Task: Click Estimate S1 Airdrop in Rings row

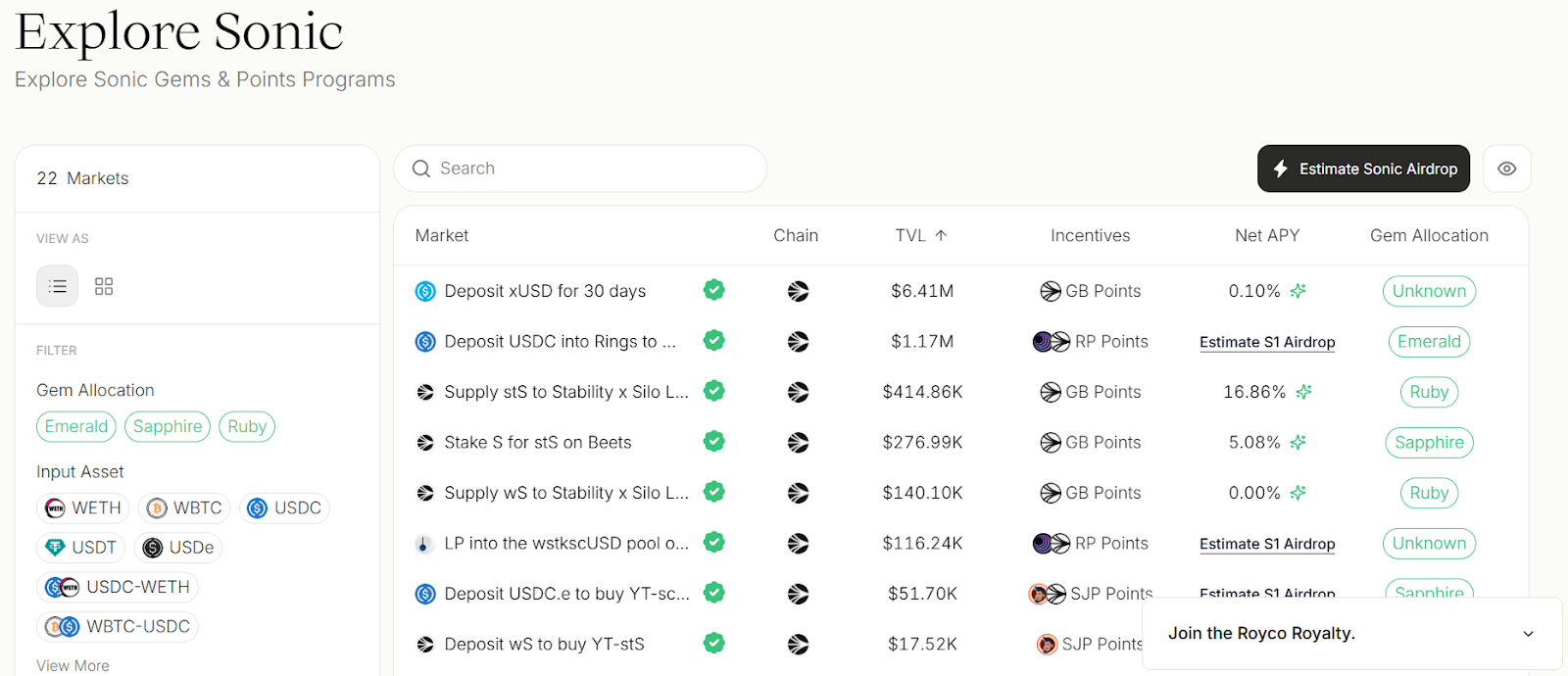Action: pos(1267,342)
